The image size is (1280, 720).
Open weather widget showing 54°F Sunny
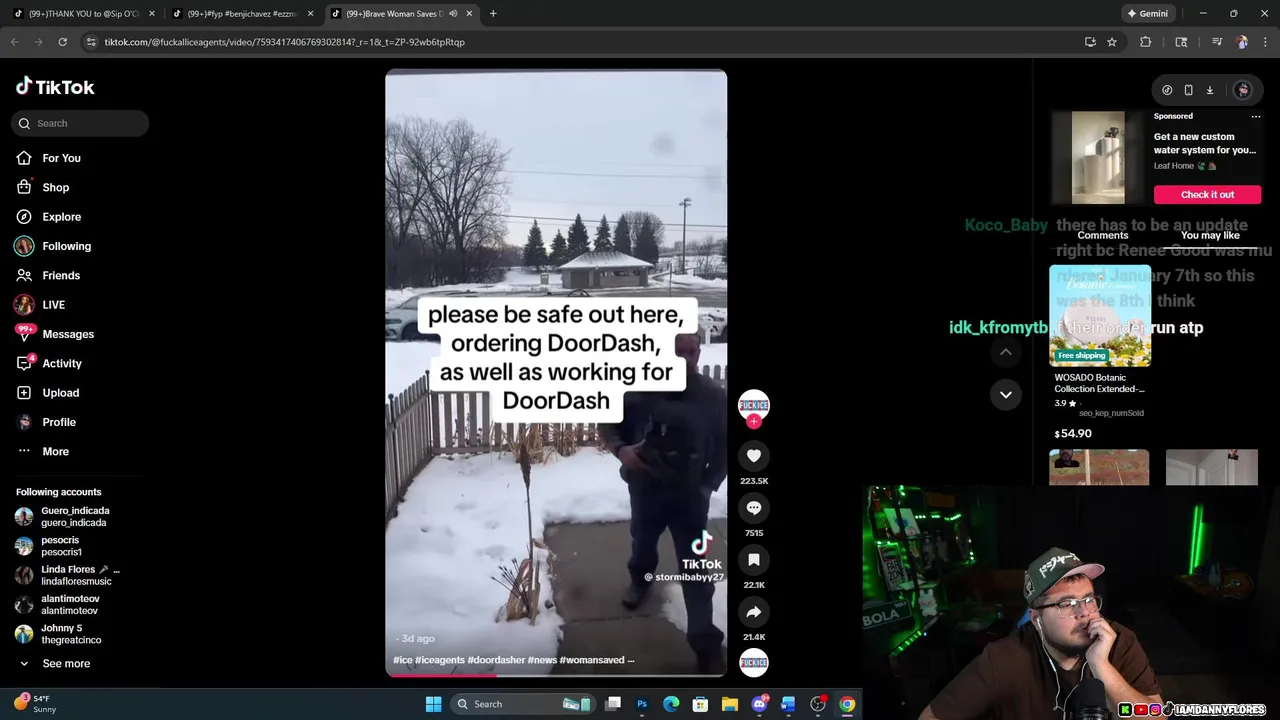(x=35, y=704)
